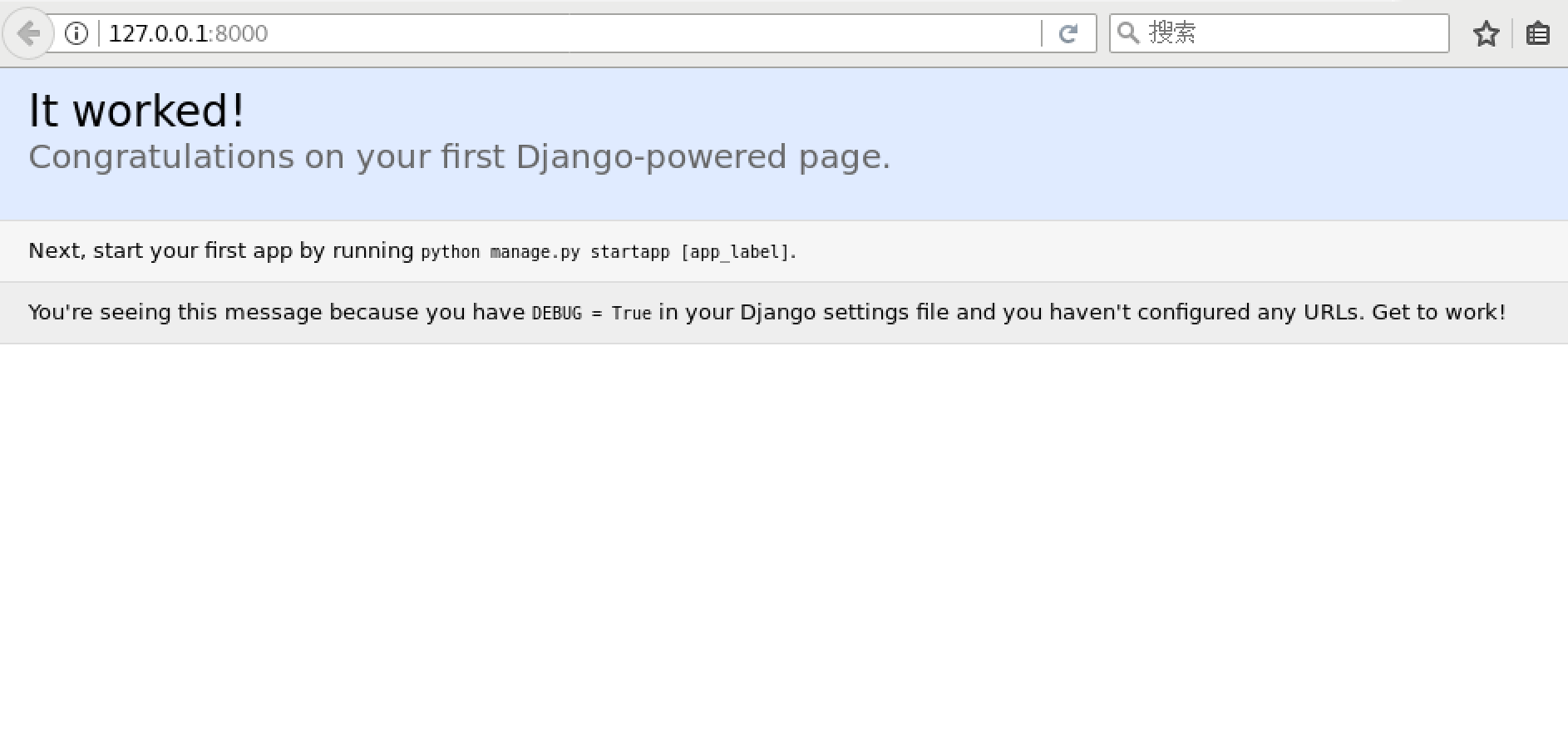
Task: Click the "python manage.py startapp [app_label]" command
Action: 606,252
